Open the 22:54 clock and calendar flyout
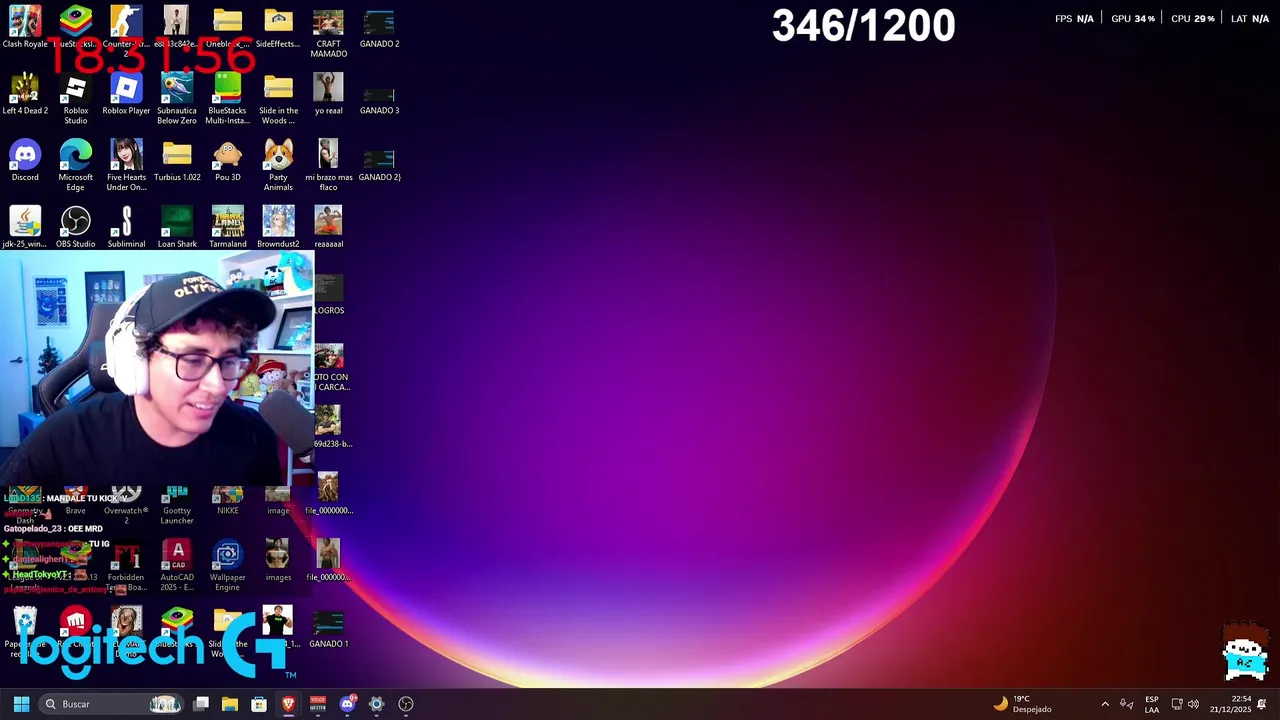This screenshot has height=720, width=1280. [x=1231, y=704]
